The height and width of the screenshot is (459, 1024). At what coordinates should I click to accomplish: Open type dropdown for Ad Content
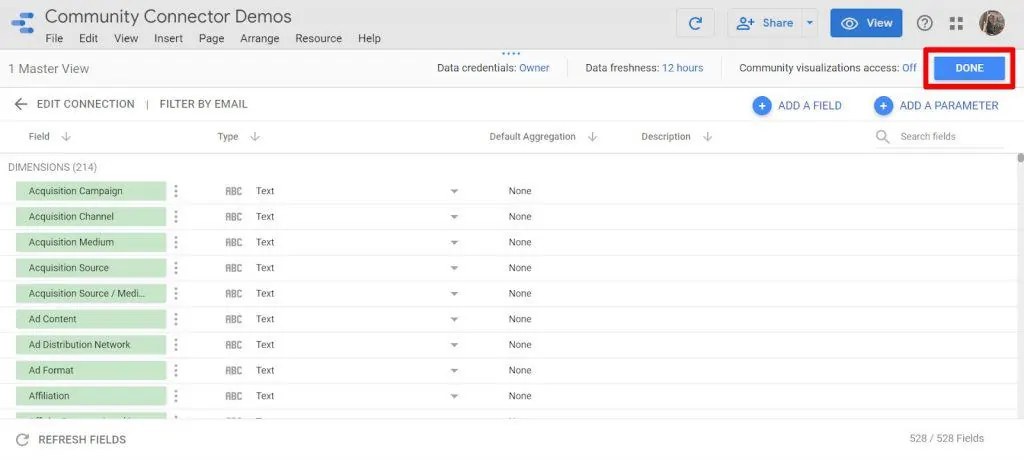click(454, 319)
